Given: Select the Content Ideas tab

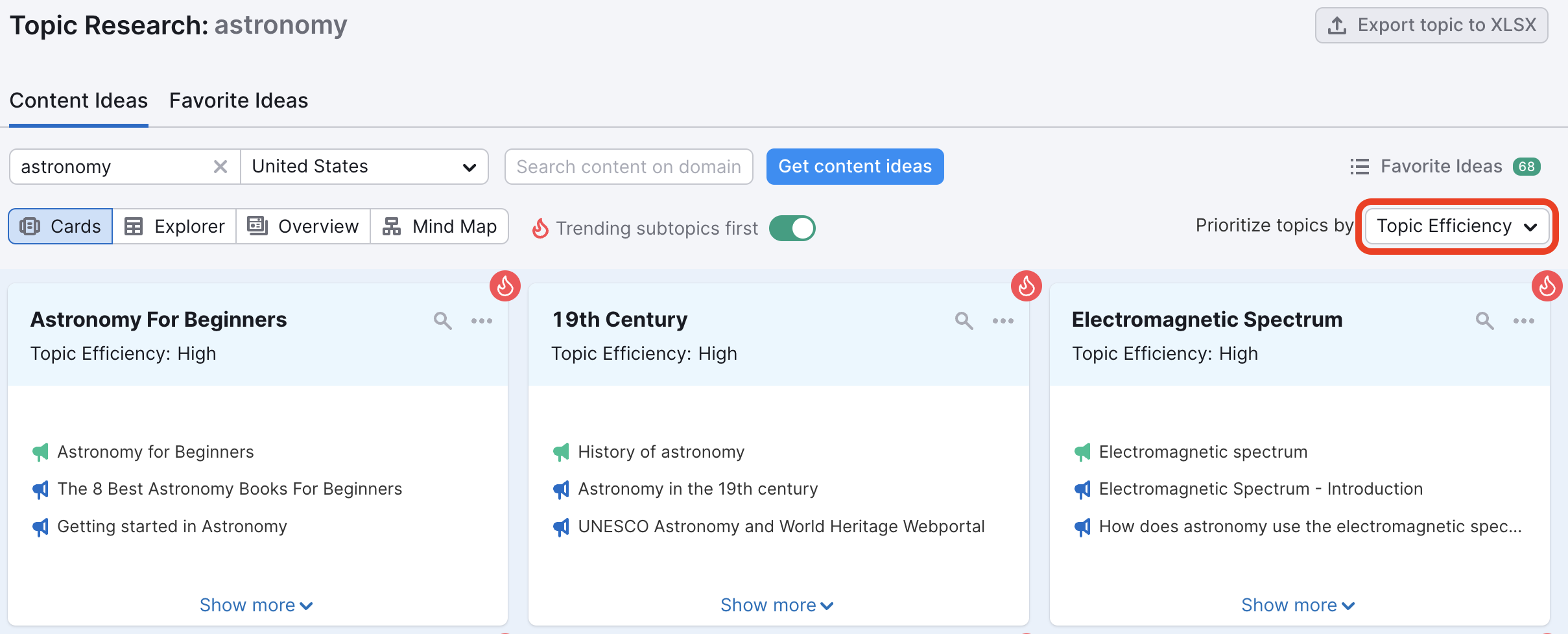Looking at the screenshot, I should coord(78,100).
